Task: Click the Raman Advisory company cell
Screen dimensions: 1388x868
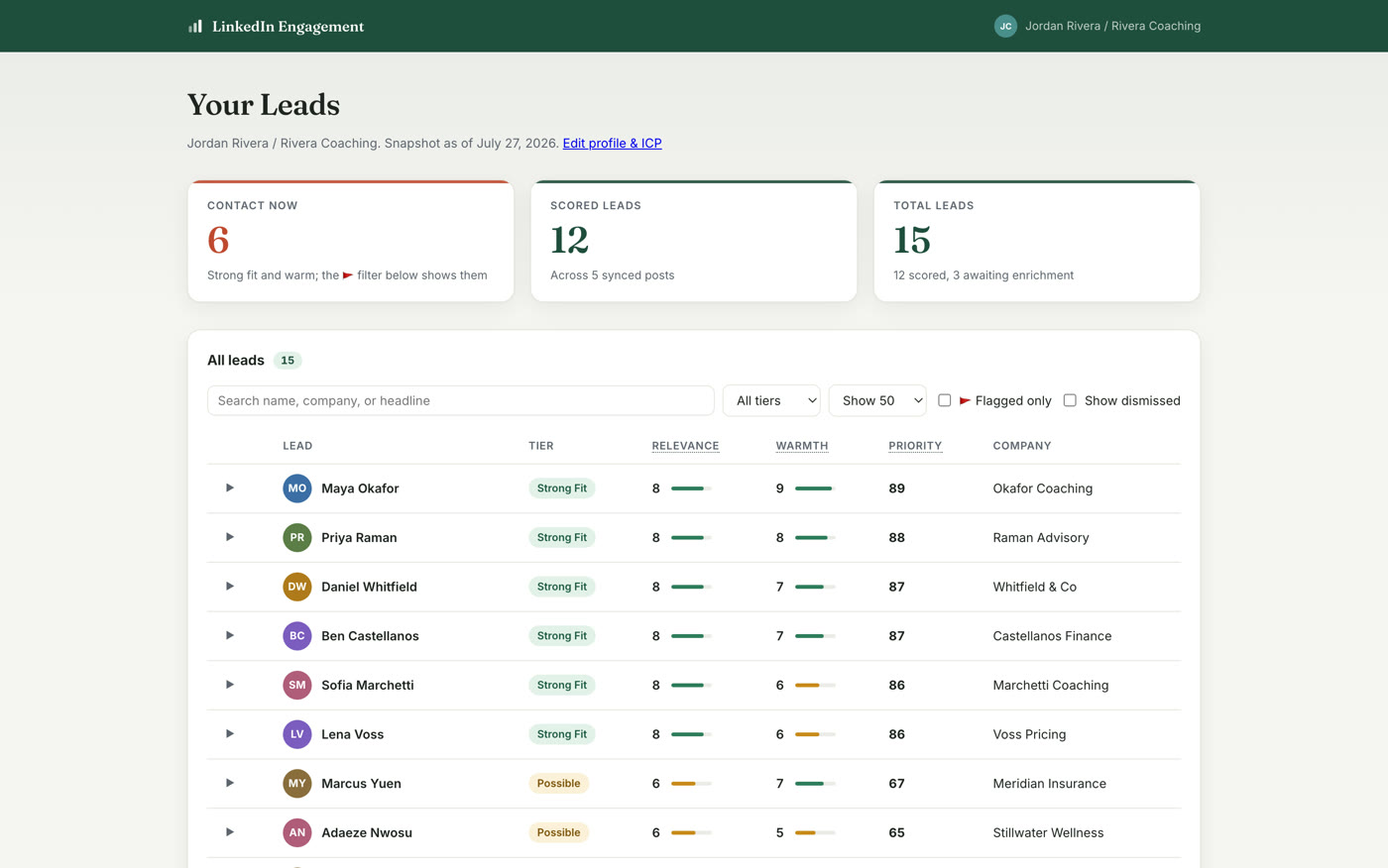Action: point(1041,537)
